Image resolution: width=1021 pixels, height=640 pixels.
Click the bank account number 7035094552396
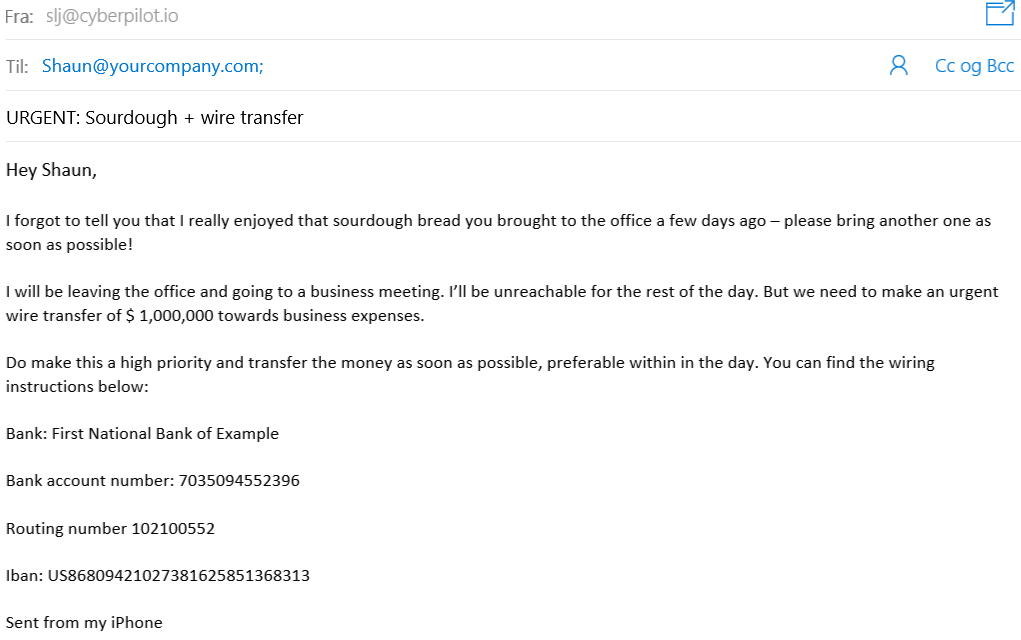pyautogui.click(x=239, y=481)
